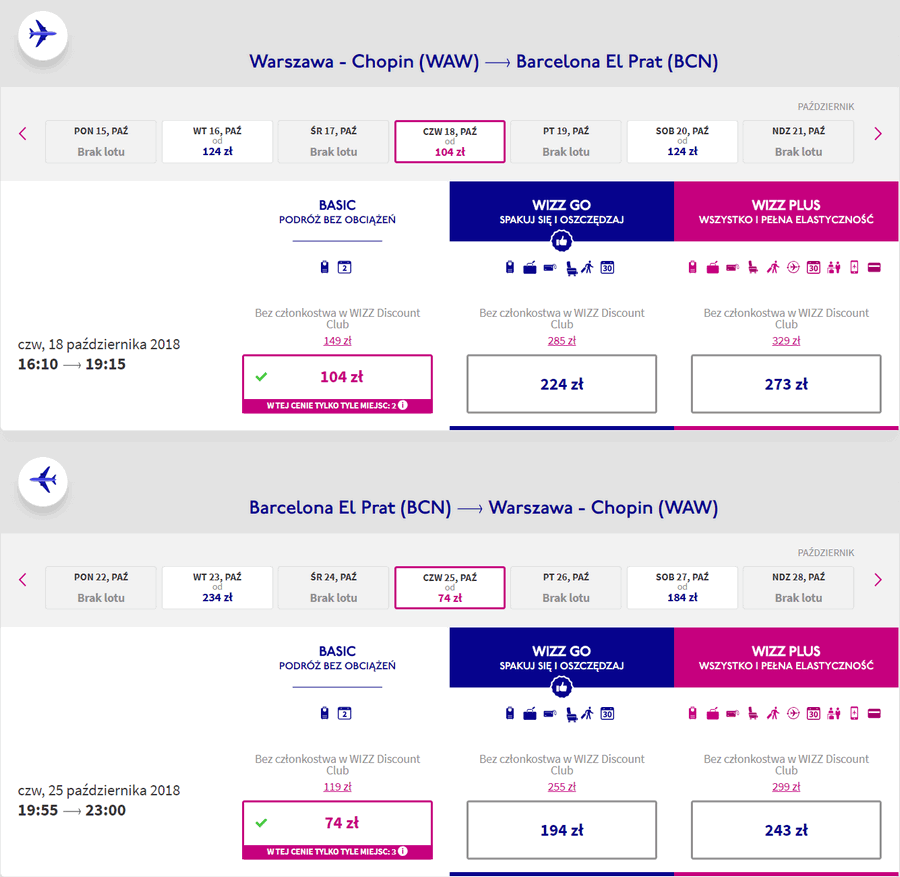Image resolution: width=900 pixels, height=877 pixels.
Task: Click the pink carry-on icon under outbound WIZZ PLUS
Action: click(x=693, y=267)
